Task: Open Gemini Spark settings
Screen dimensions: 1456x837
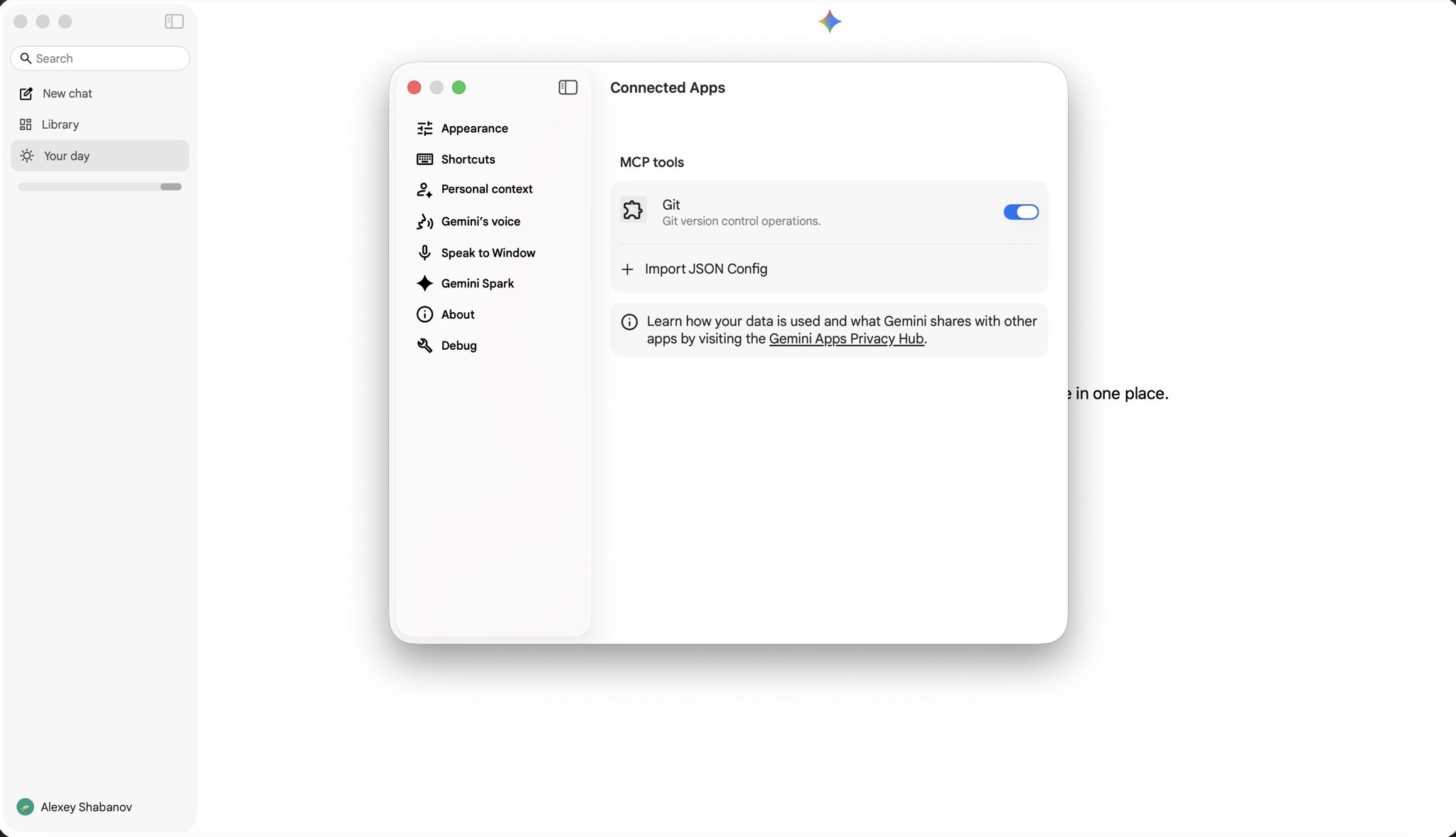Action: (477, 283)
